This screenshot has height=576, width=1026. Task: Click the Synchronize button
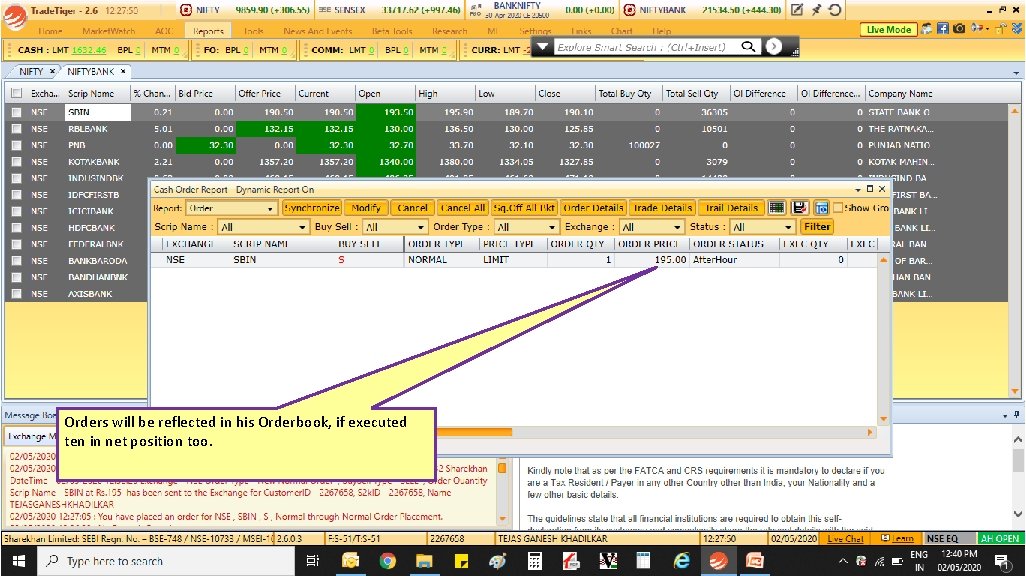311,207
